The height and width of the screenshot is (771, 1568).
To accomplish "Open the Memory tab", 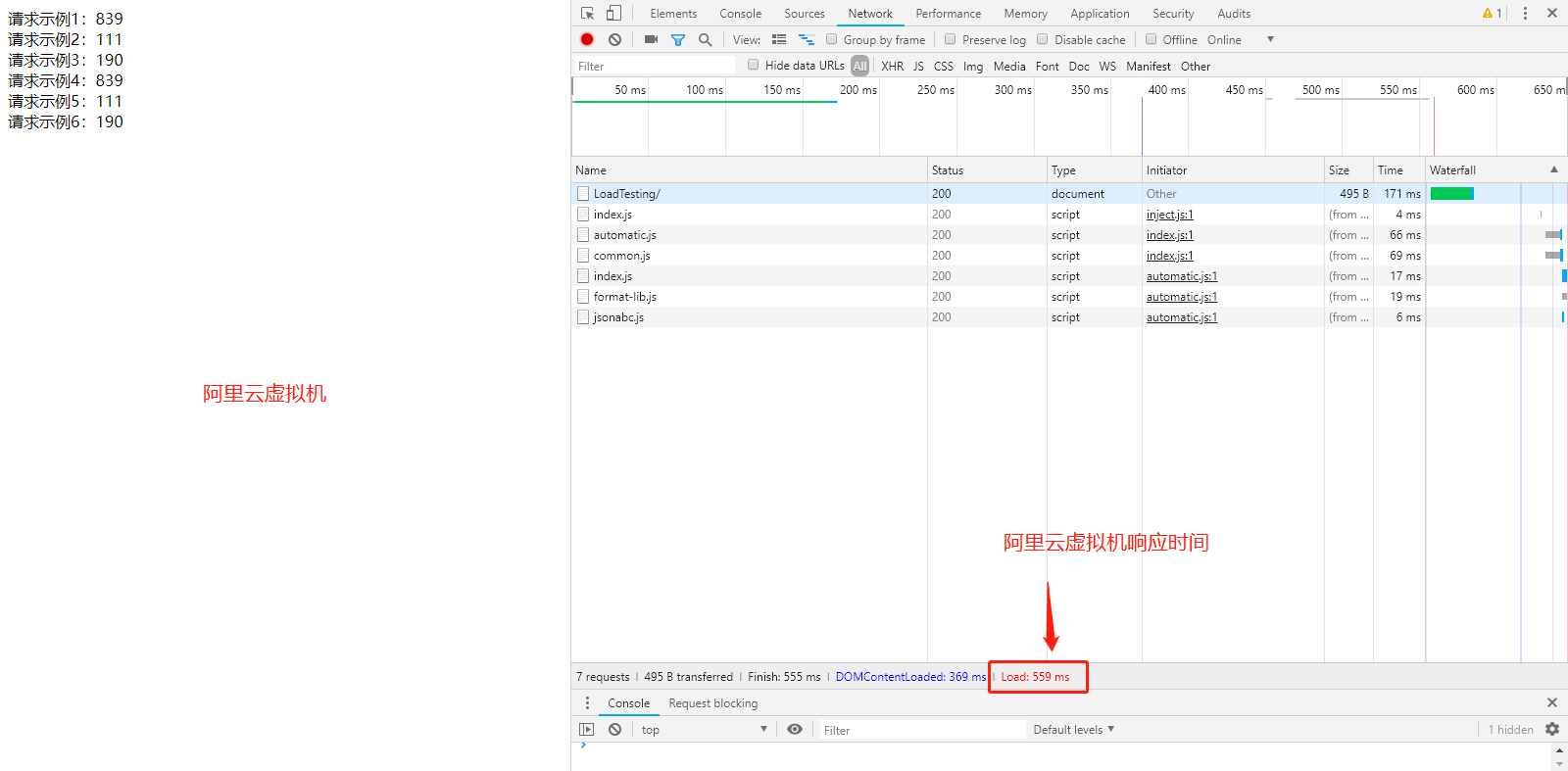I will coord(1025,13).
